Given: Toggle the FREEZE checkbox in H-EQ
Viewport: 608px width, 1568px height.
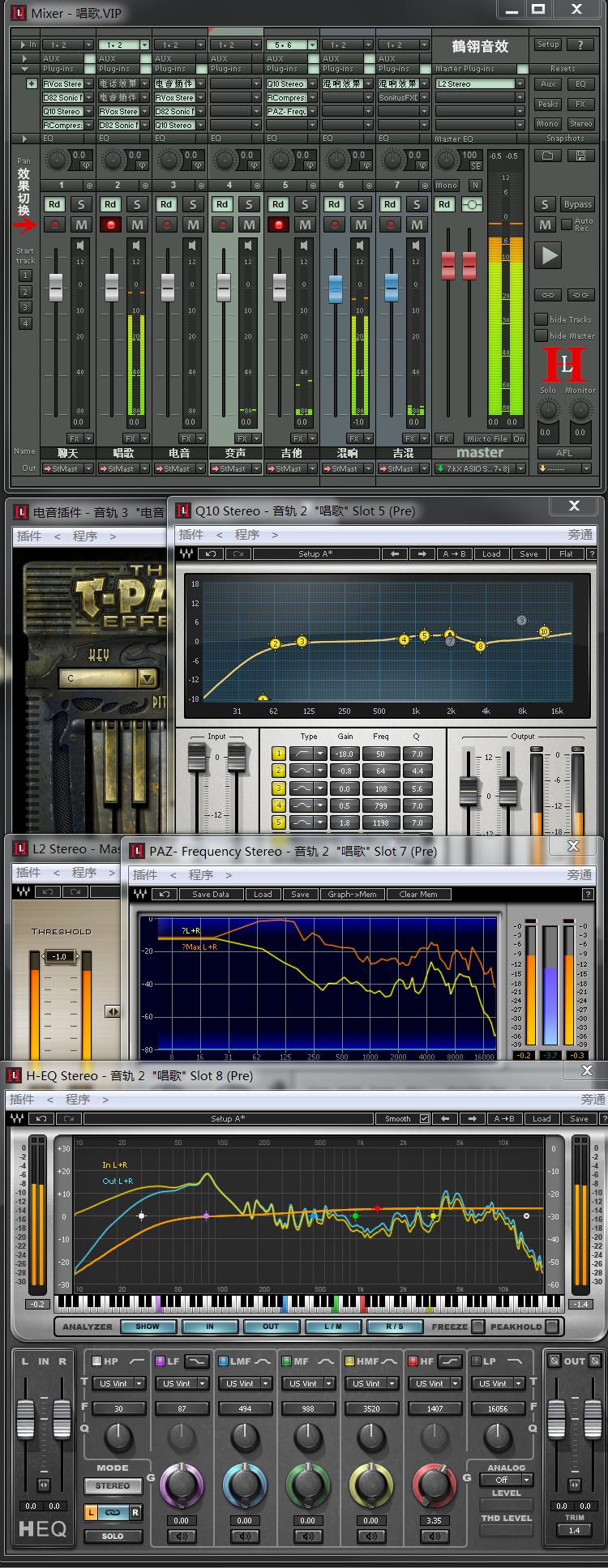Looking at the screenshot, I should pyautogui.click(x=478, y=1327).
